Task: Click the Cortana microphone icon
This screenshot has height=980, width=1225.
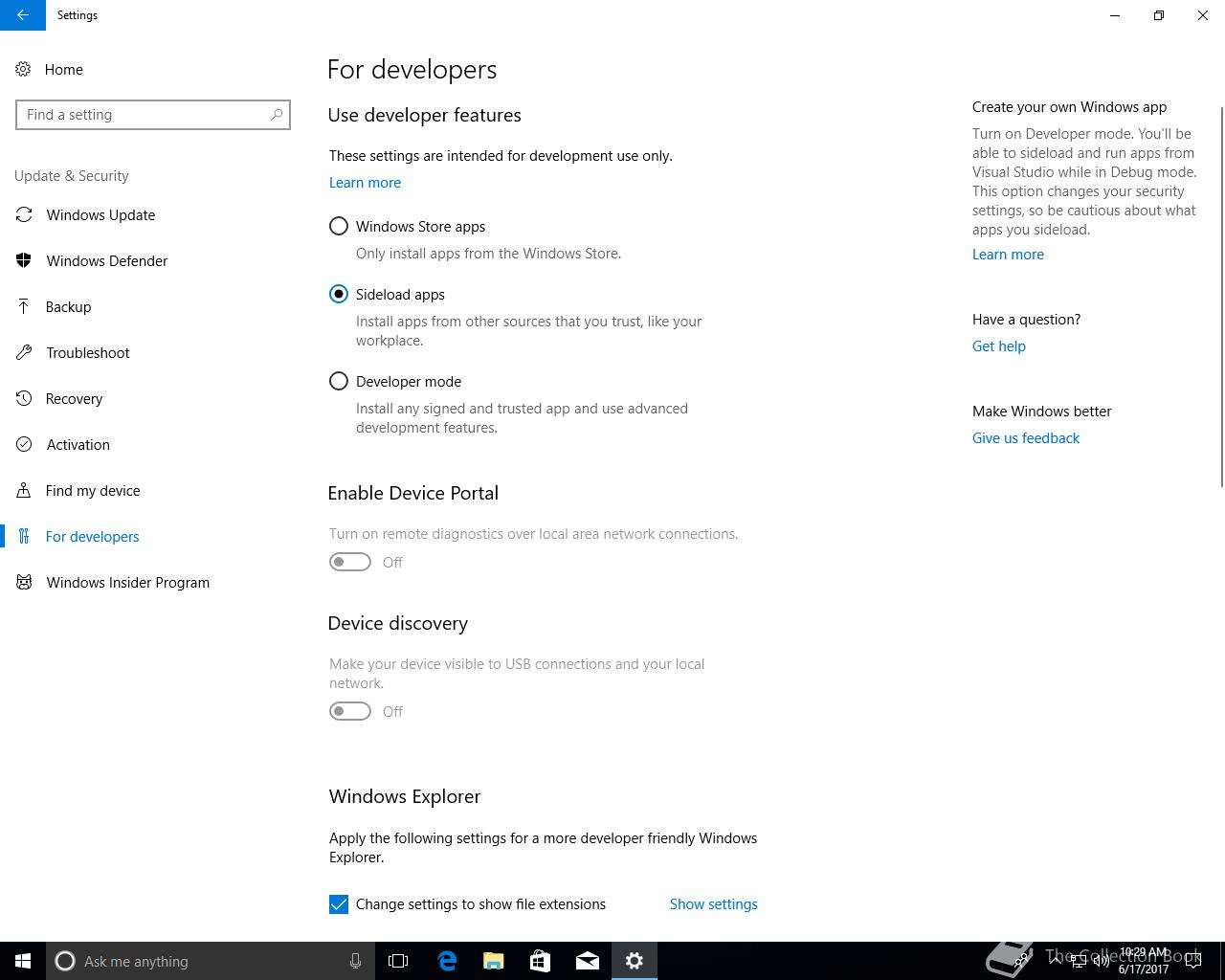Action: (355, 961)
